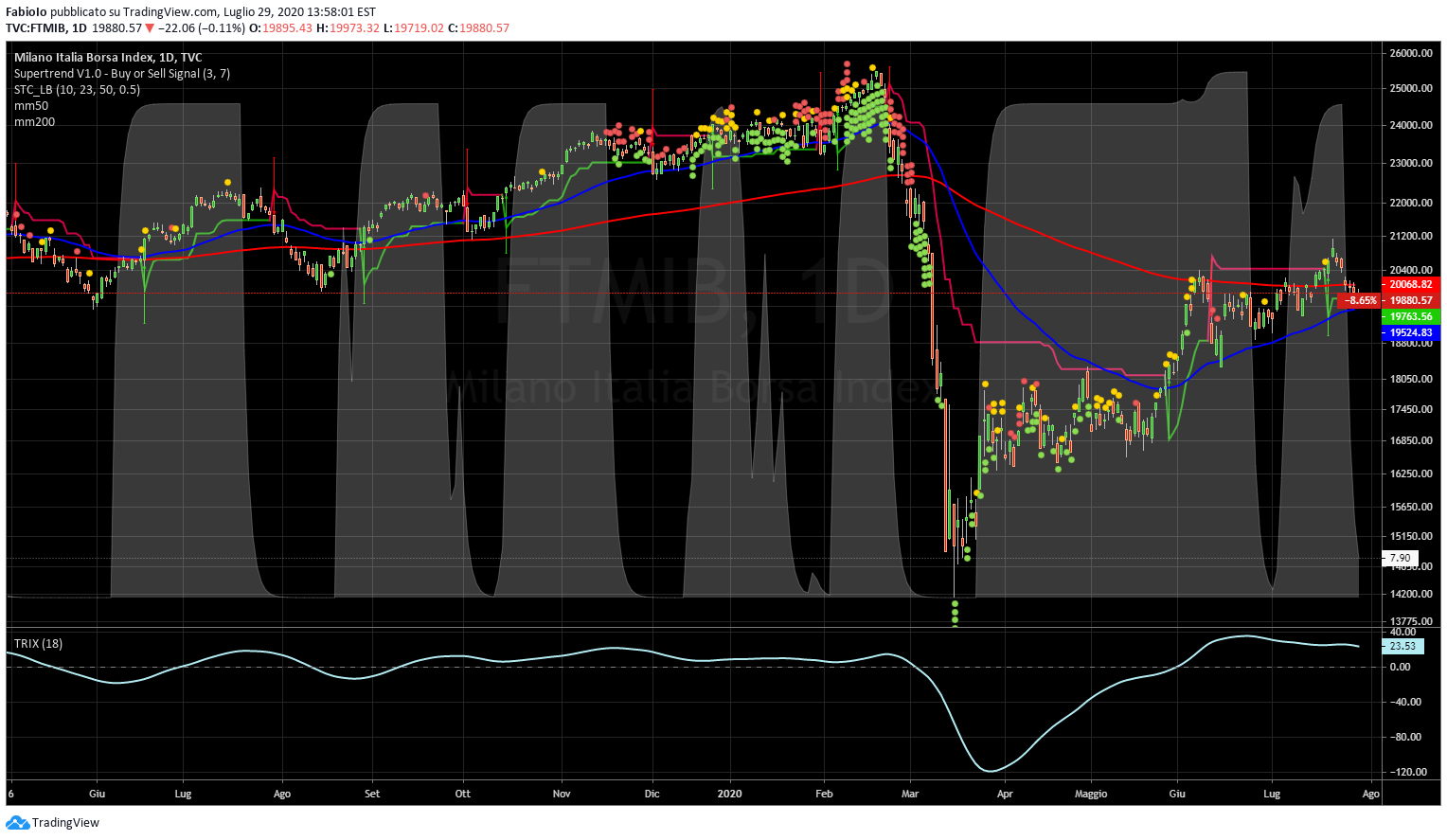Click the red 19880.57 last price tag on the axis

point(1411,300)
